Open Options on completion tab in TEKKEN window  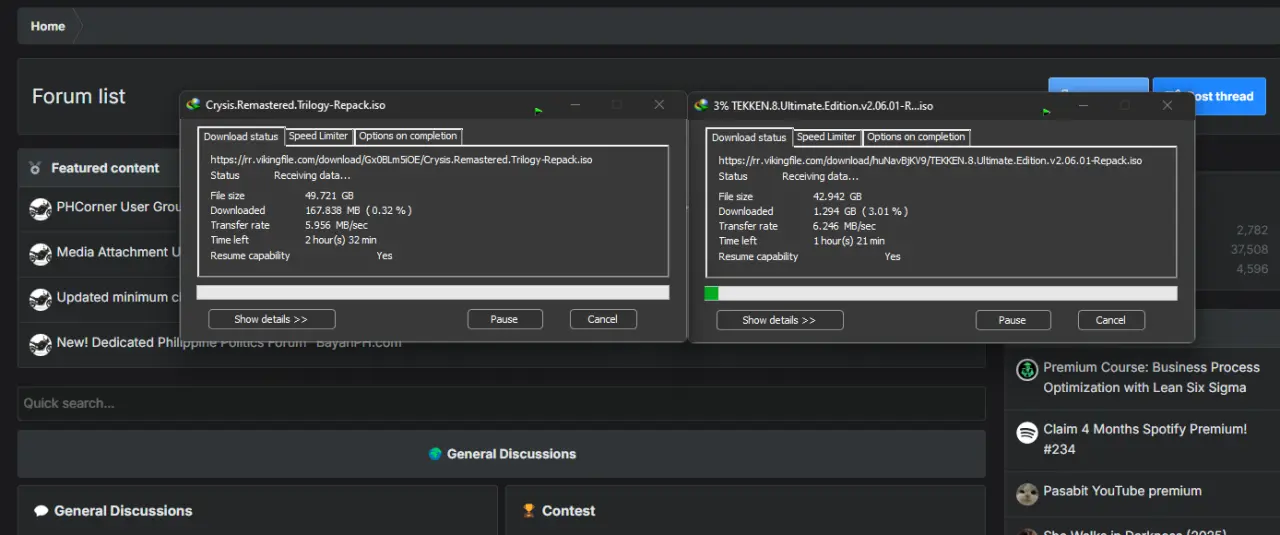click(916, 137)
